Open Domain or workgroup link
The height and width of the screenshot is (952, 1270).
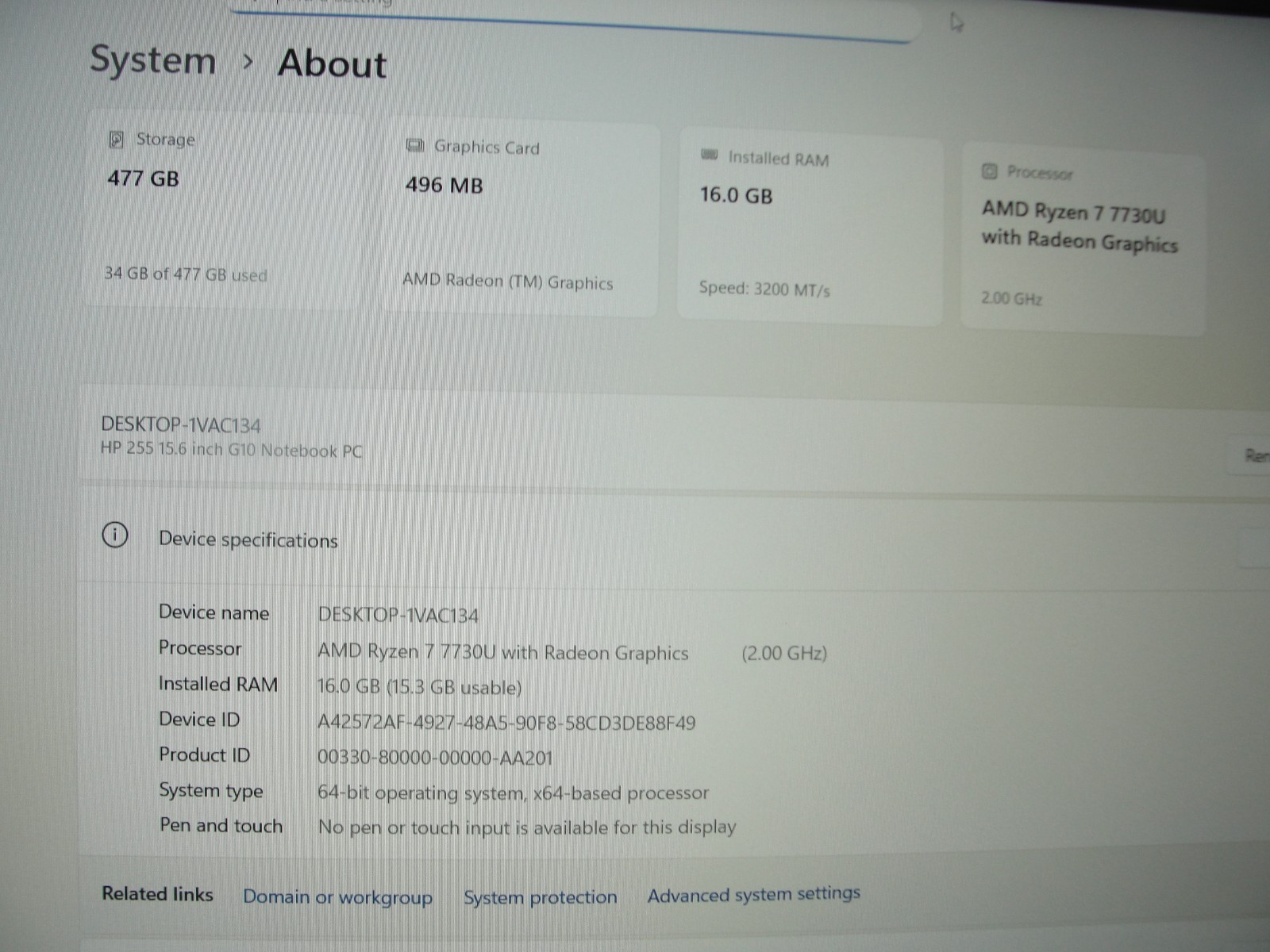coord(337,897)
